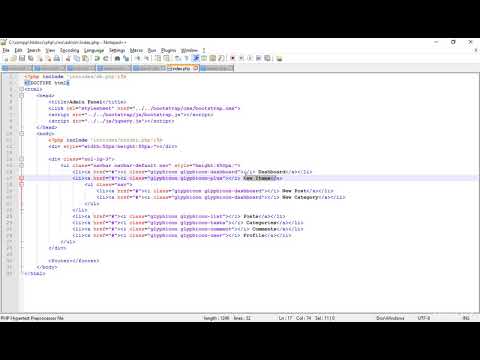Open the User Defined Language icon
The image size is (480, 360).
click(204, 58)
